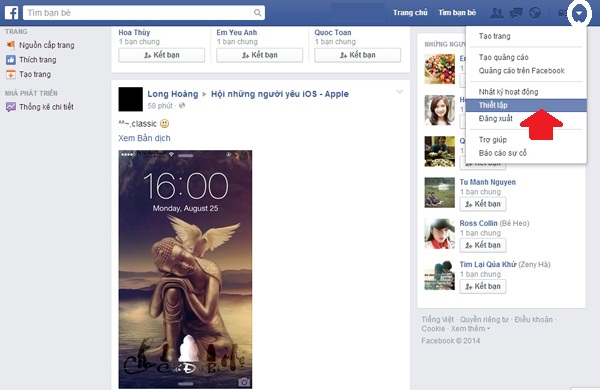Click the Thống kê chi tiết chart icon
This screenshot has width=600, height=390.
tap(10, 107)
